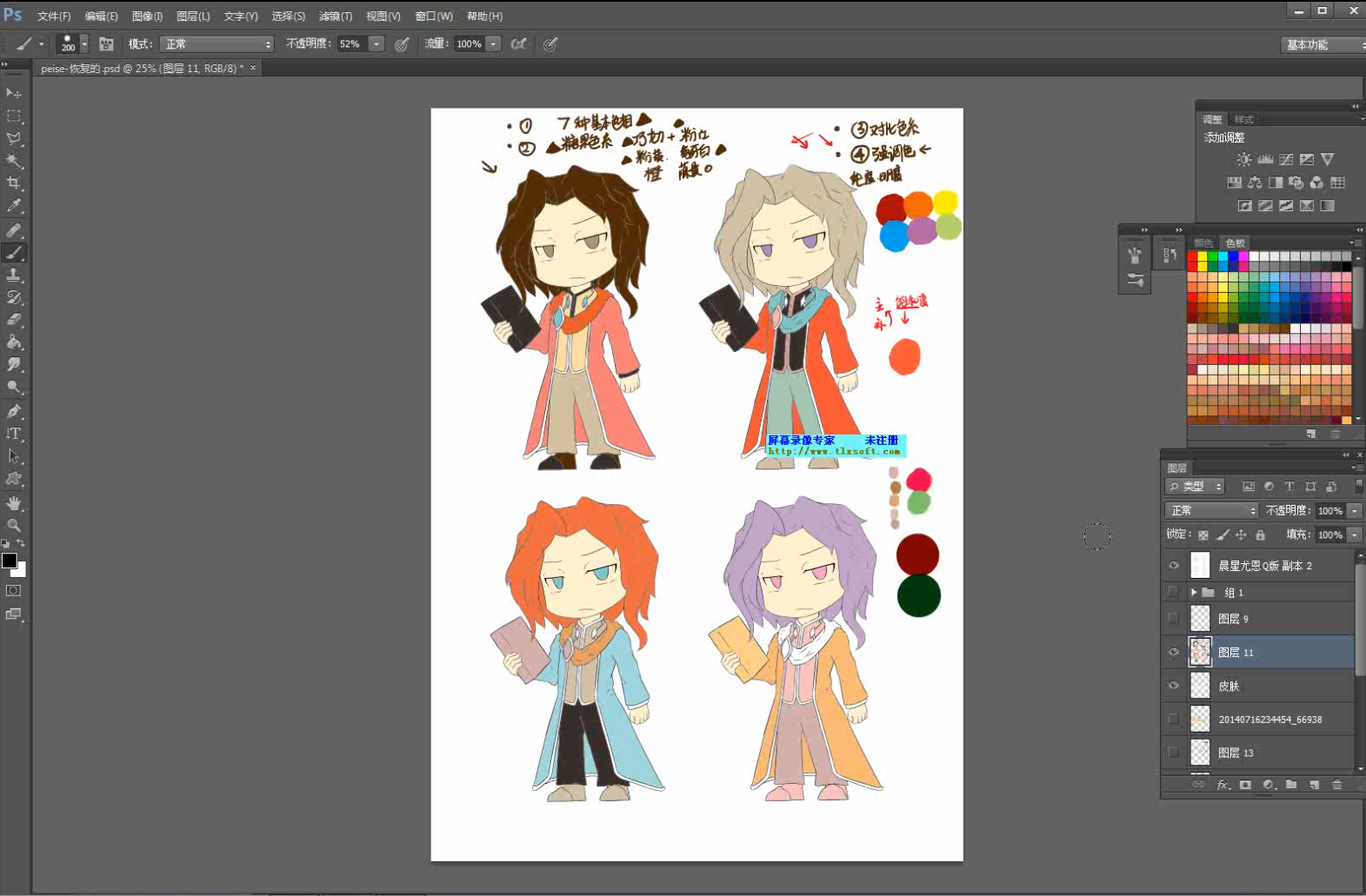Viewport: 1366px width, 896px height.
Task: Open the 滤镜(T) menu
Action: [x=336, y=17]
